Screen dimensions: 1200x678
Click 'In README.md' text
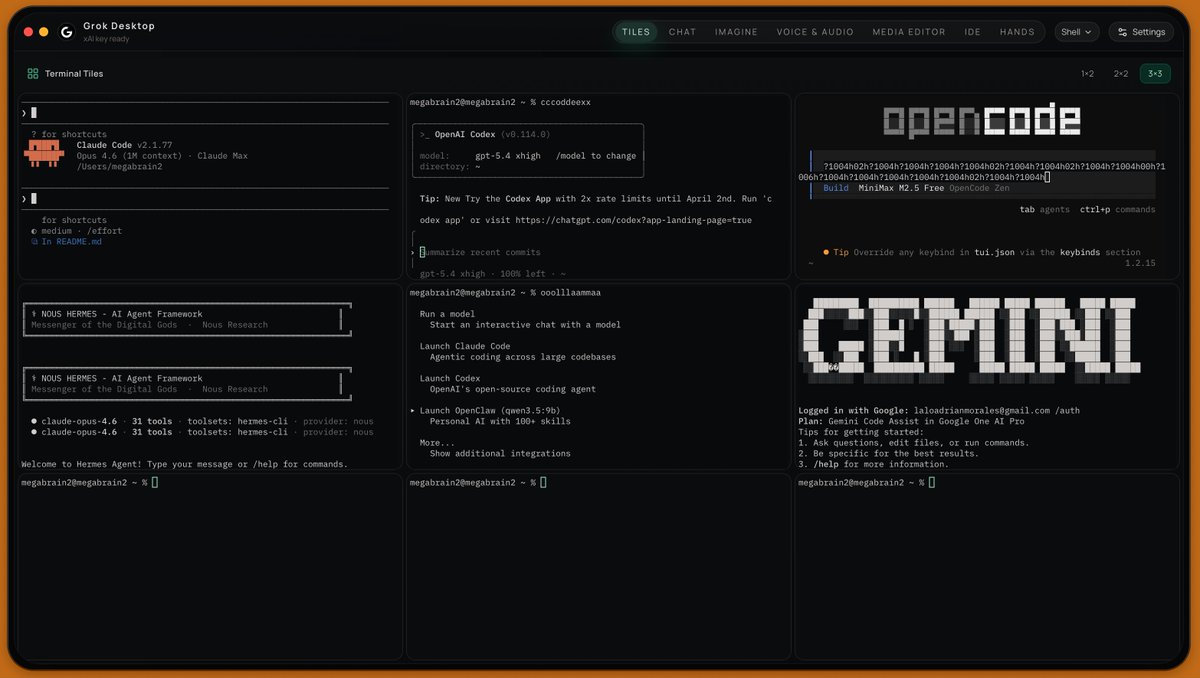click(66, 242)
